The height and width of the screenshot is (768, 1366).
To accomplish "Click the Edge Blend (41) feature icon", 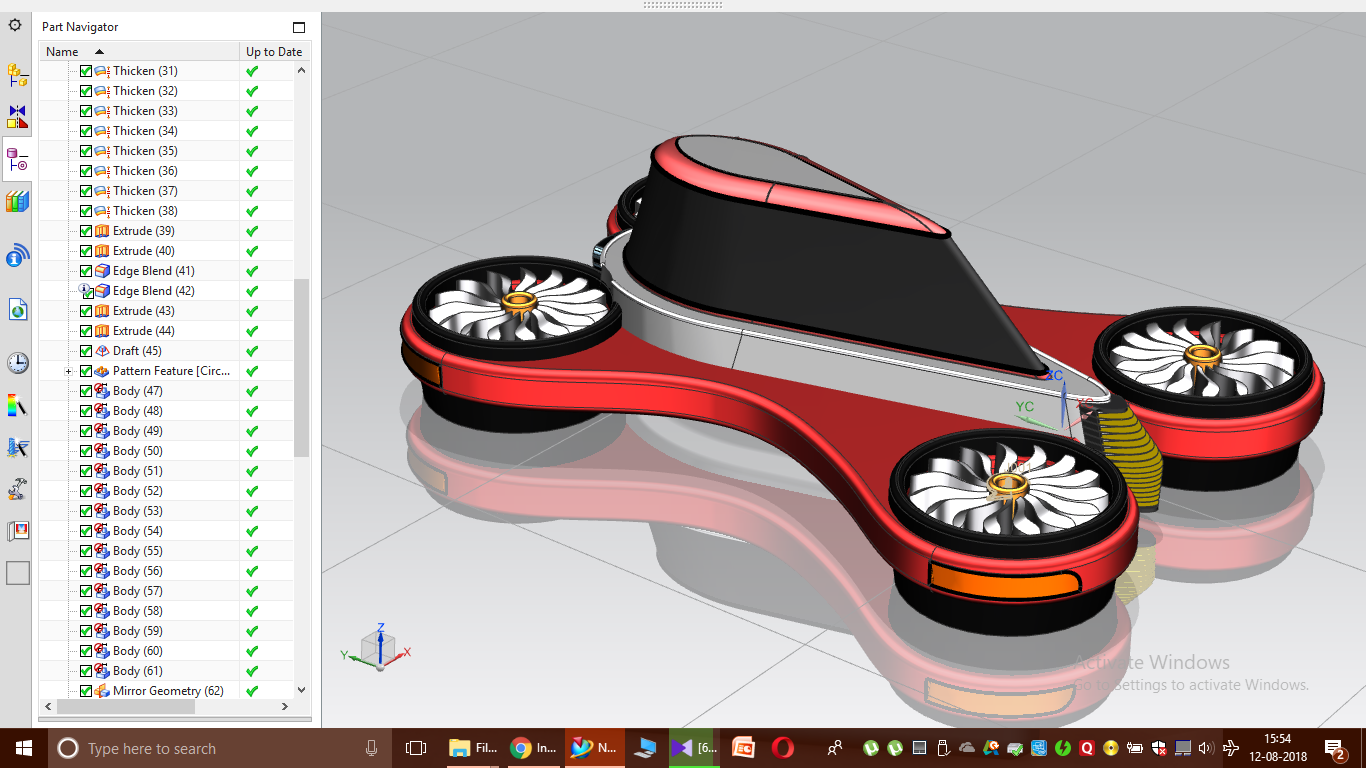I will [101, 271].
